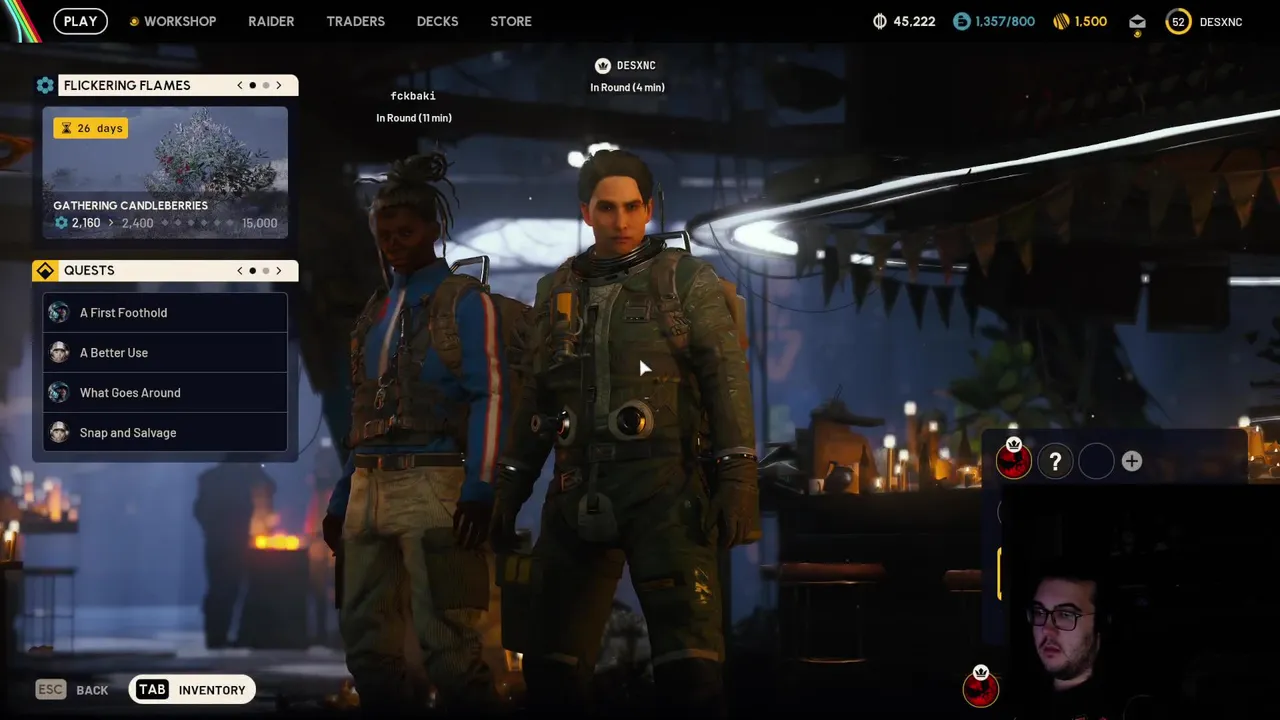The width and height of the screenshot is (1280, 720).
Task: Select second Flickering Flames page dot
Action: [266, 85]
